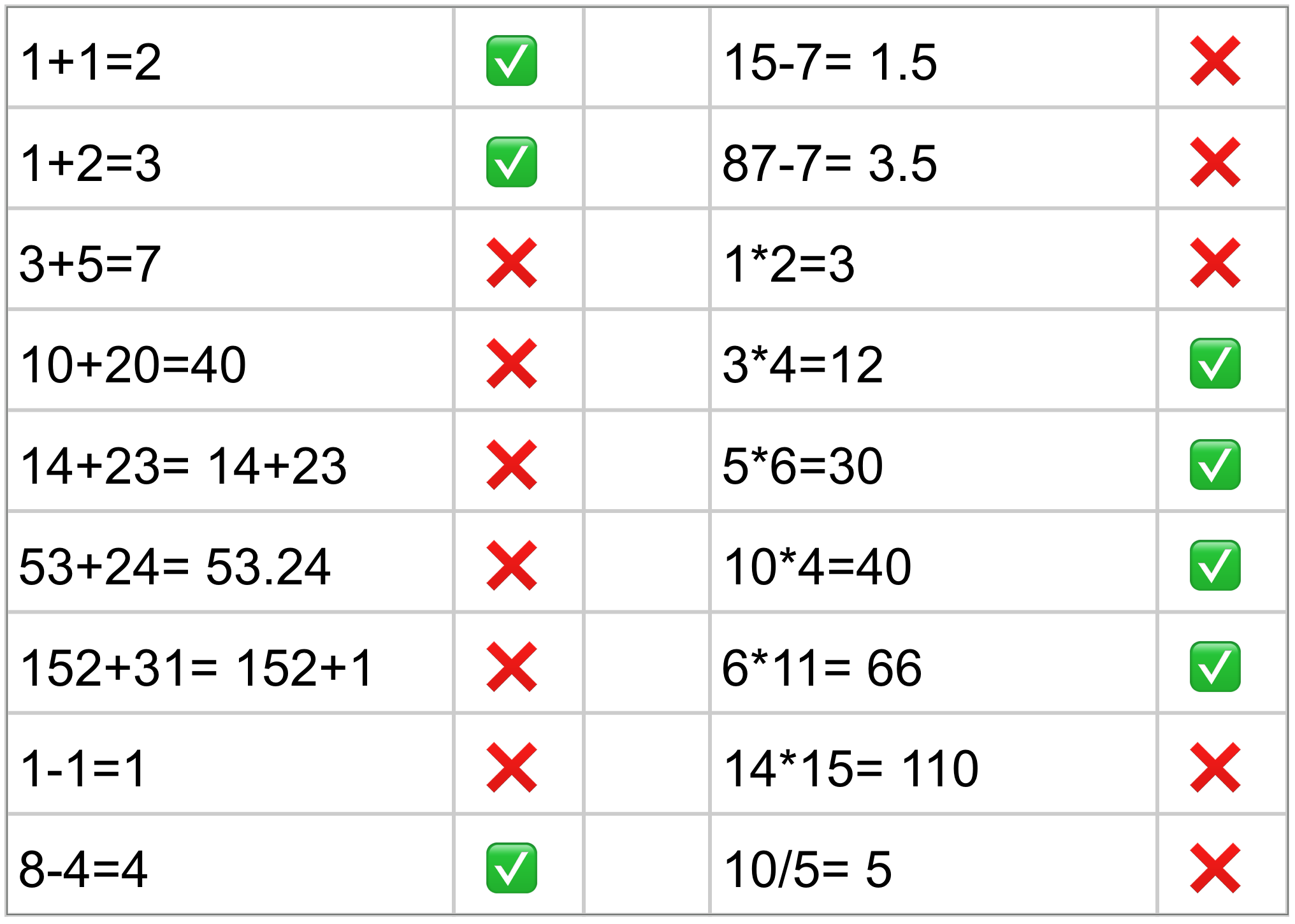The height and width of the screenshot is (924, 1295).
Task: Click the green checkmark beside 1+2=3
Action: click(x=511, y=162)
